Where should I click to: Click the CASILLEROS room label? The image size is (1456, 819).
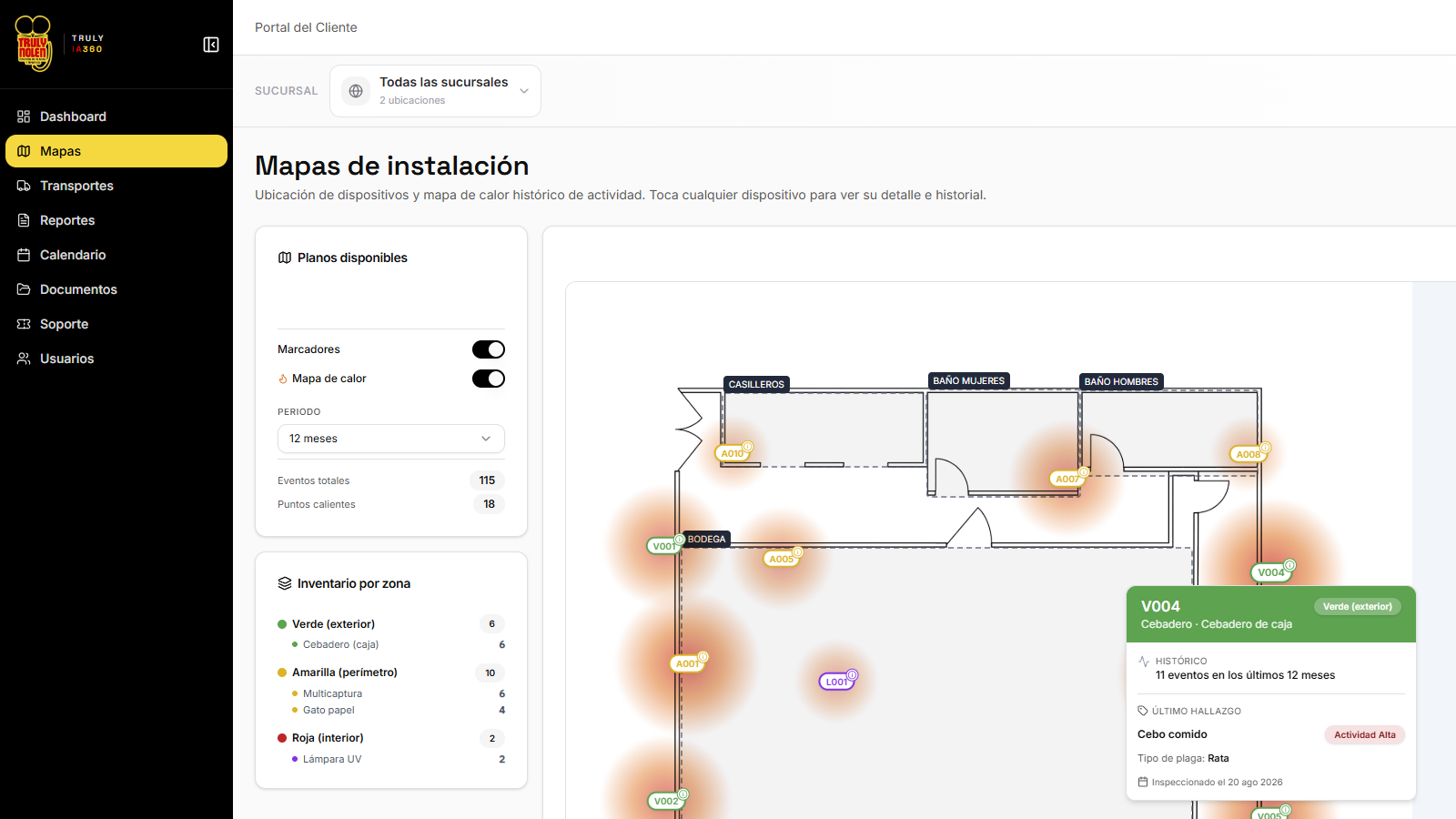click(x=756, y=384)
